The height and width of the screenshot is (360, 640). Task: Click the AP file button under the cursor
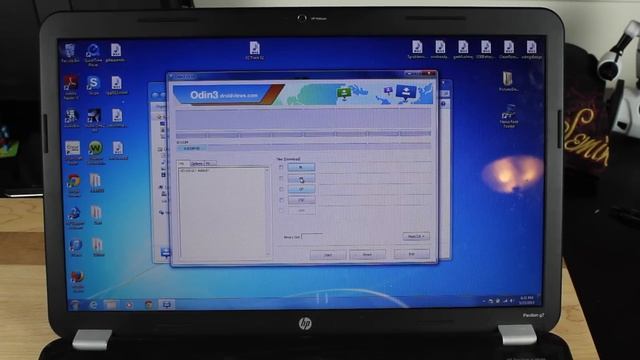click(x=301, y=178)
